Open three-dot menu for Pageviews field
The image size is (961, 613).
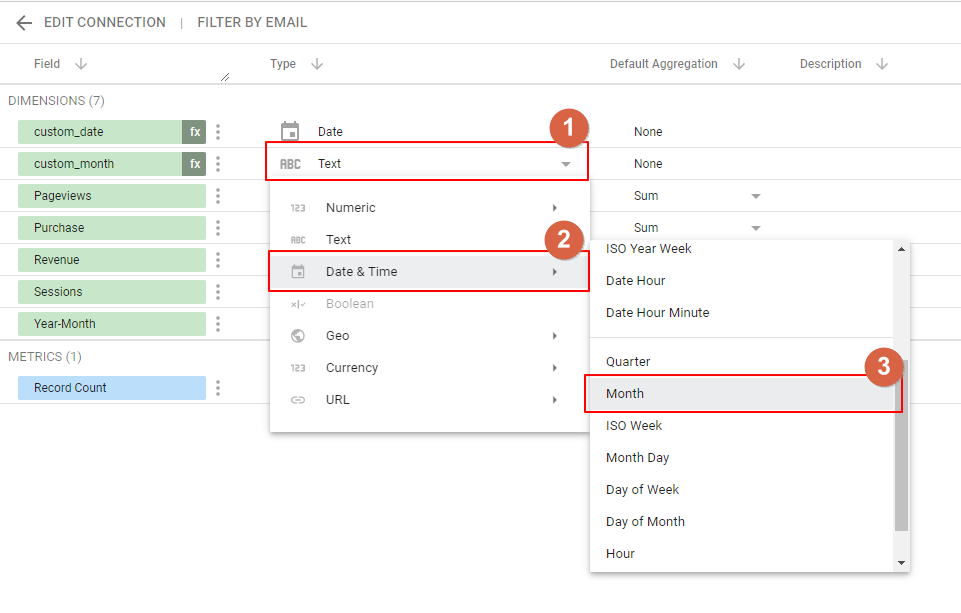point(218,196)
